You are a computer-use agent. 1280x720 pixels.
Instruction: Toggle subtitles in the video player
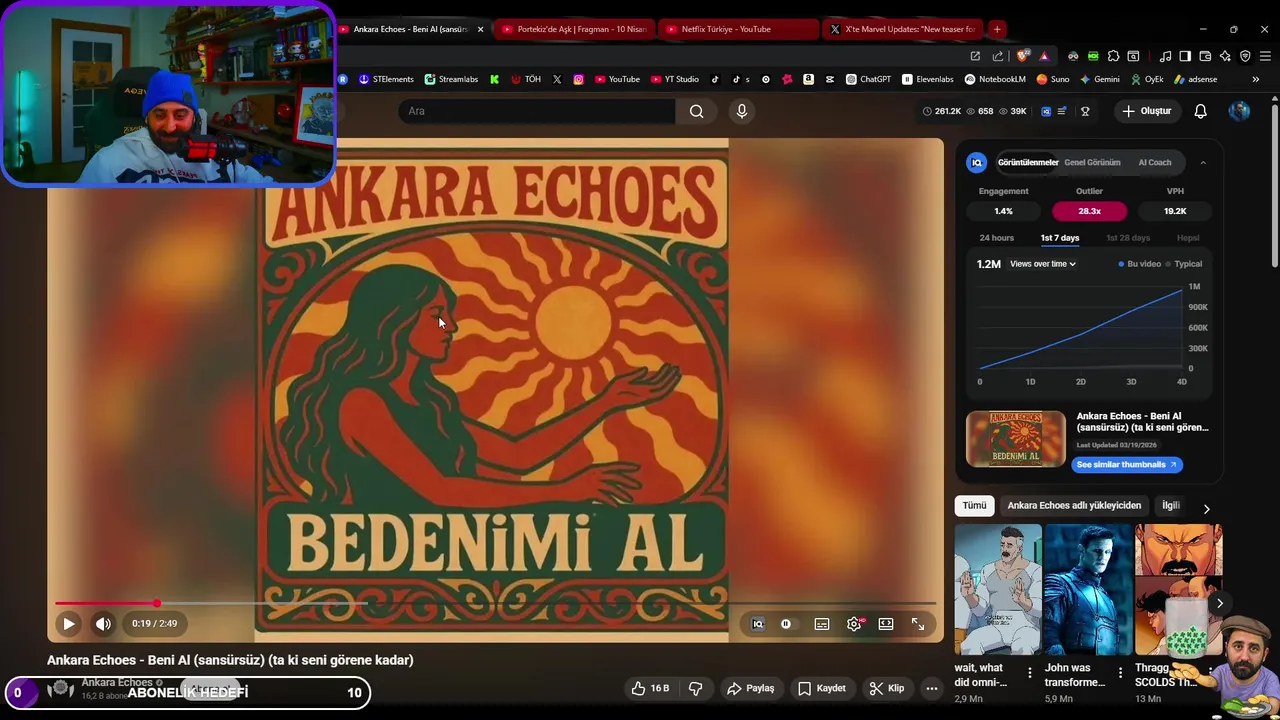(x=822, y=624)
